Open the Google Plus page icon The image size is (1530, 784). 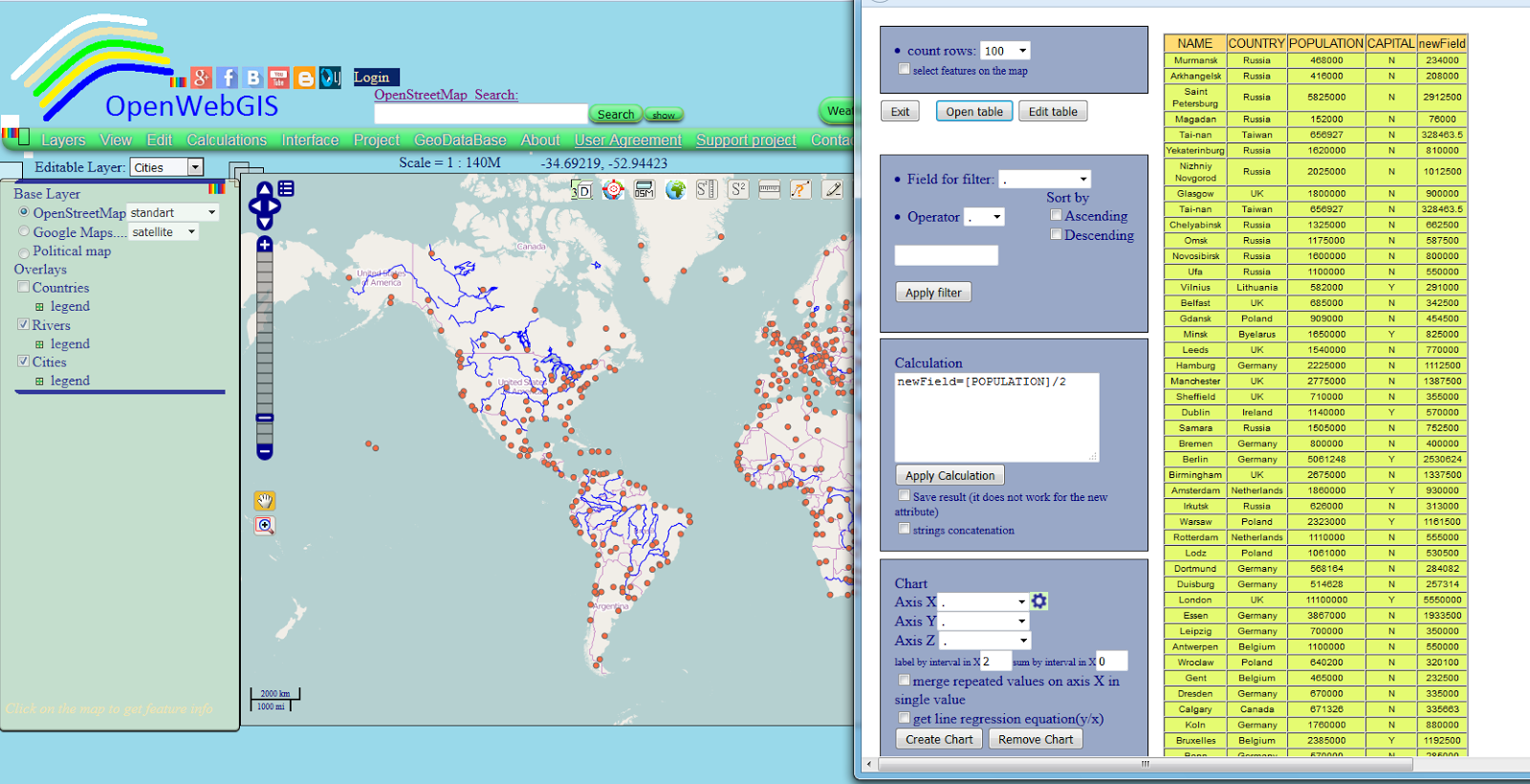click(201, 77)
